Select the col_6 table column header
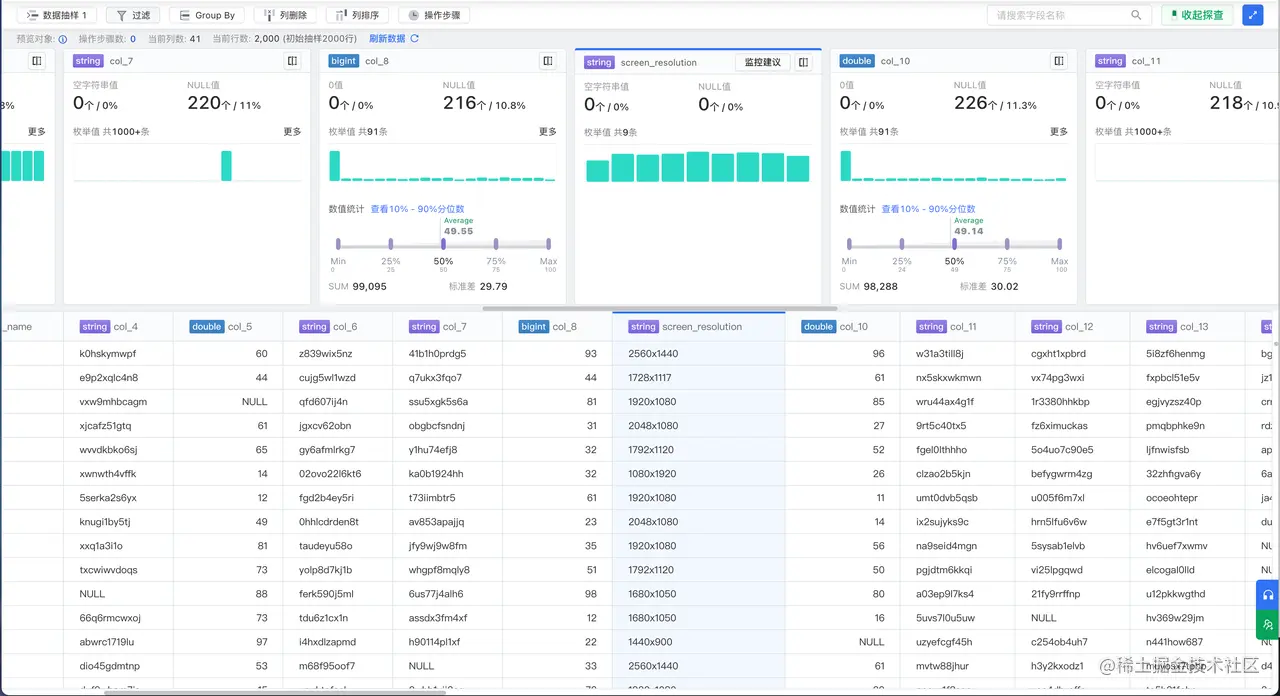The width and height of the screenshot is (1280, 696). coord(338,326)
